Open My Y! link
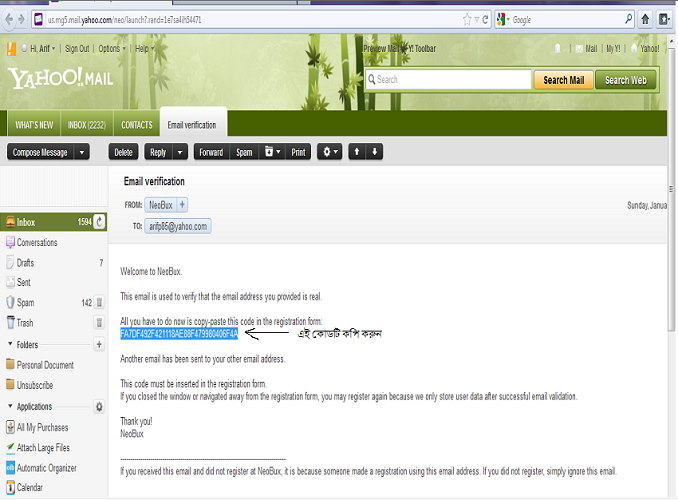 pos(613,48)
